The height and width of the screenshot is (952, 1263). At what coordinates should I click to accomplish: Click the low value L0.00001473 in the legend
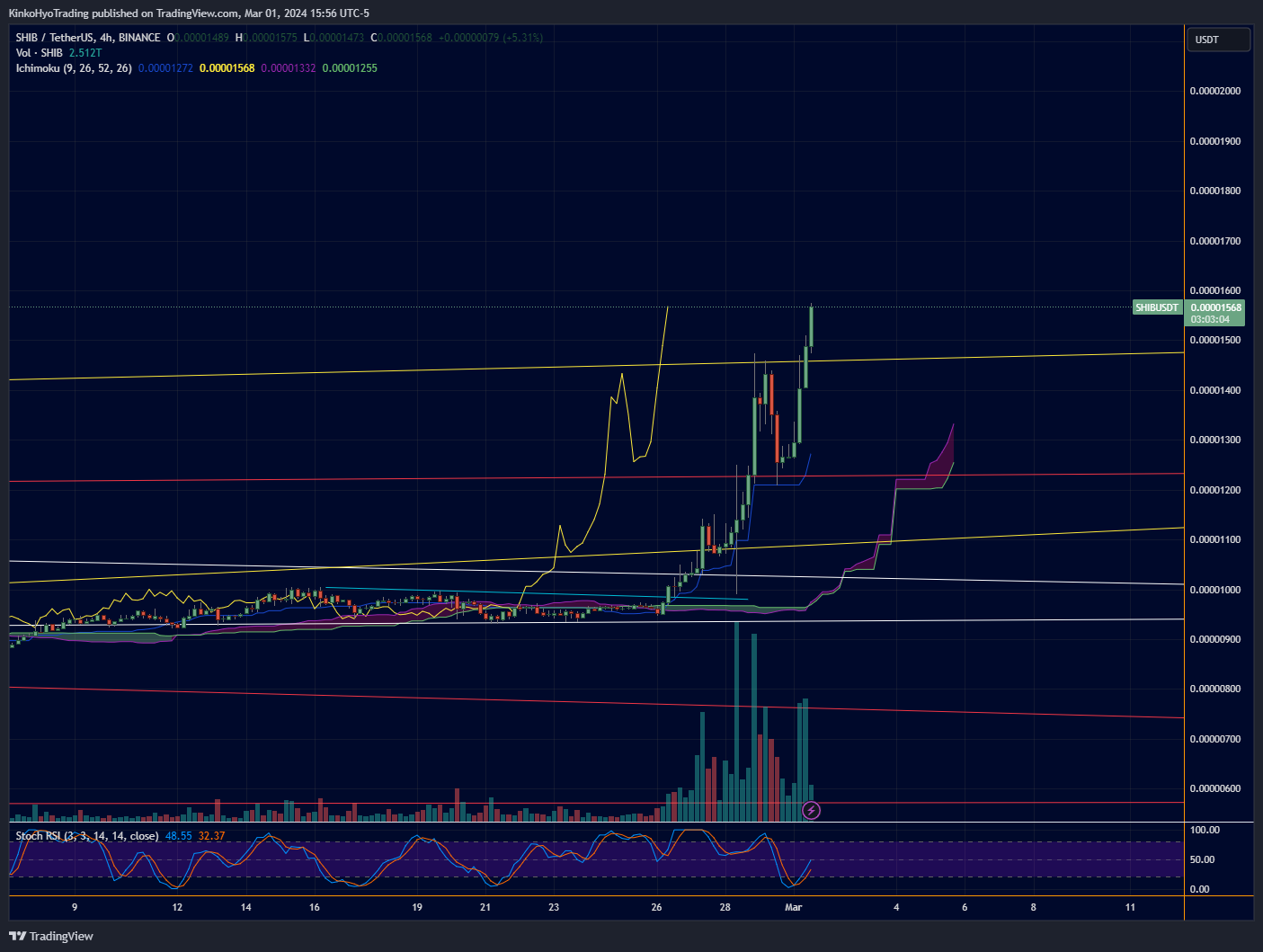point(334,38)
